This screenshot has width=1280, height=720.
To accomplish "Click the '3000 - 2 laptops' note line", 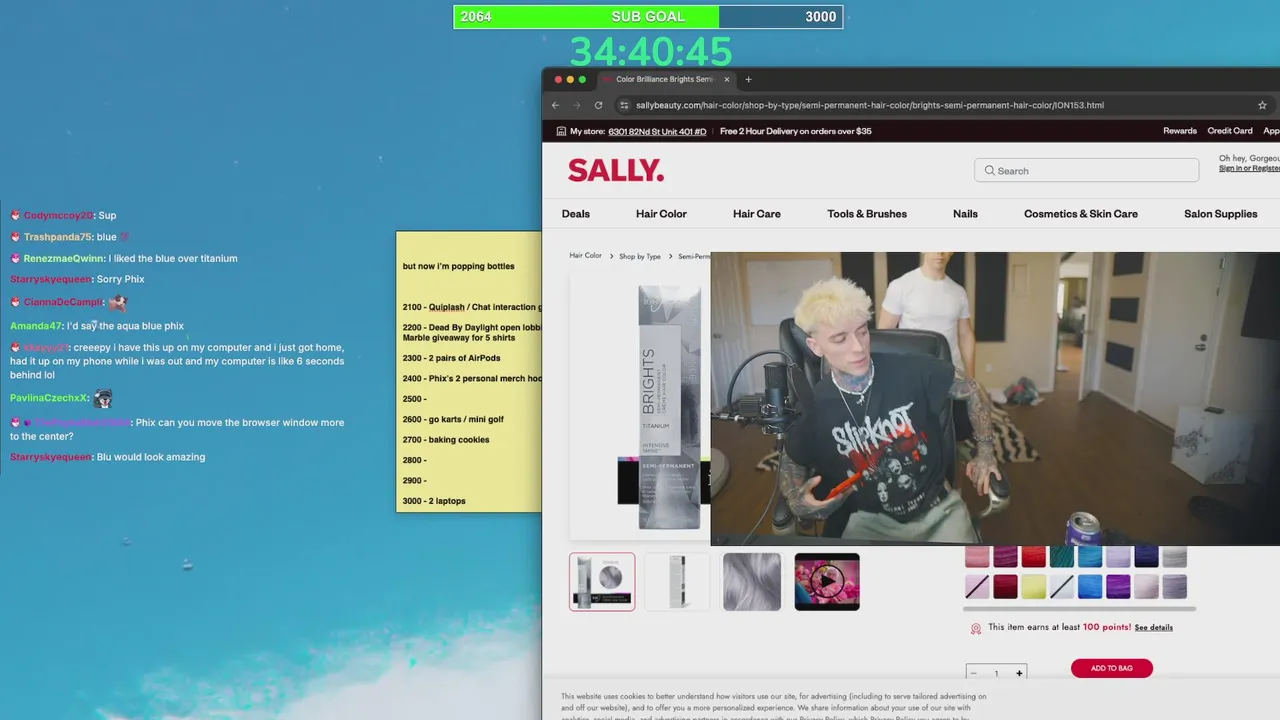I will (434, 501).
